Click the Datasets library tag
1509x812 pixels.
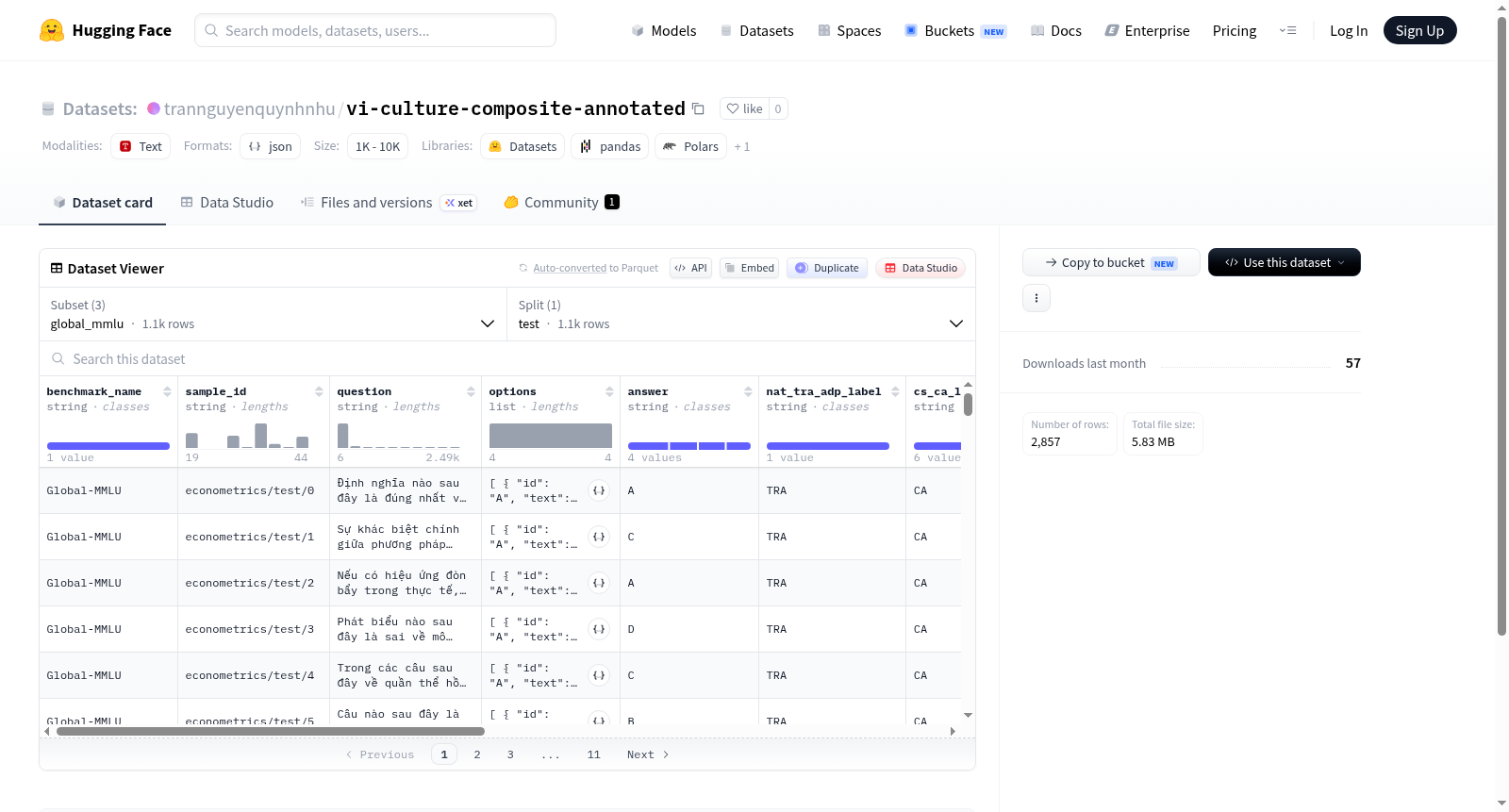point(522,146)
